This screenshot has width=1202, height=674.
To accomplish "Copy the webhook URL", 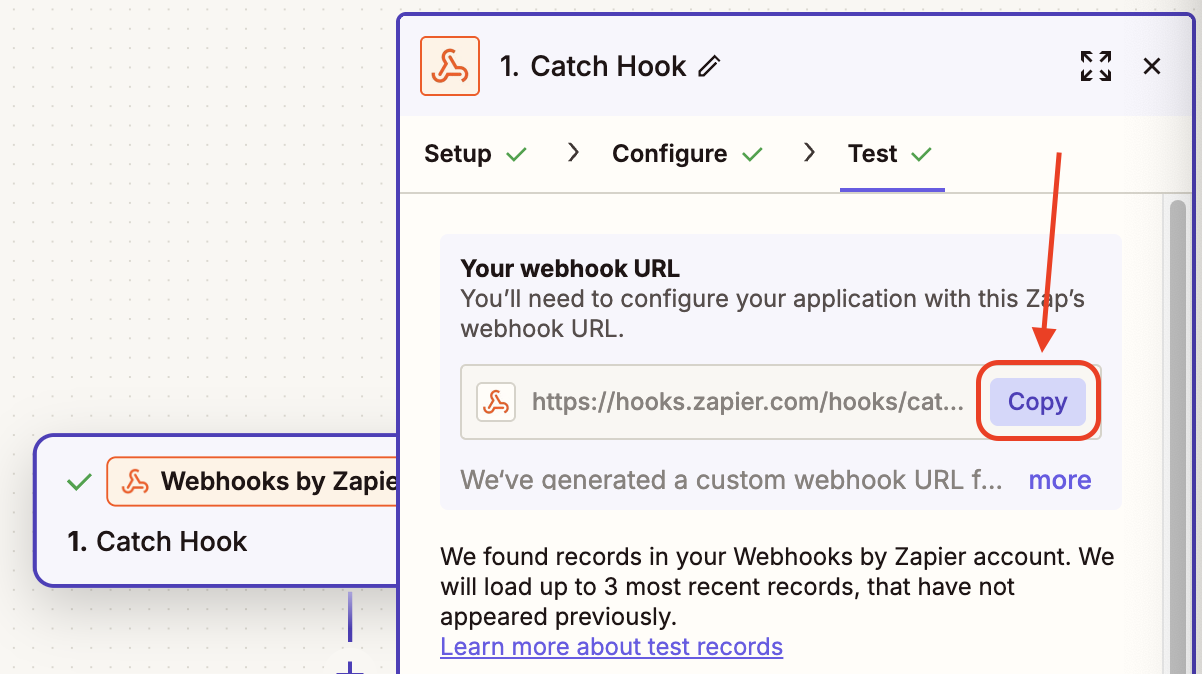I will click(1037, 402).
